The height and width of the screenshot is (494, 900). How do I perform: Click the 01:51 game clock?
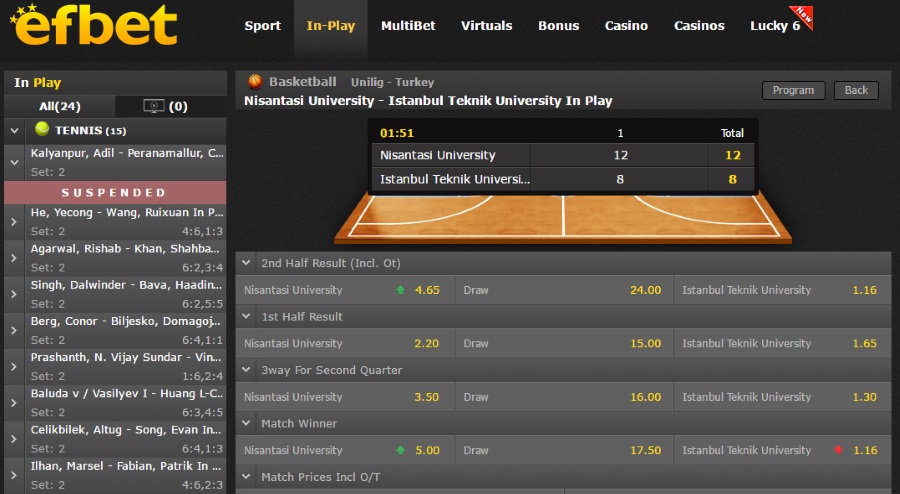397,133
